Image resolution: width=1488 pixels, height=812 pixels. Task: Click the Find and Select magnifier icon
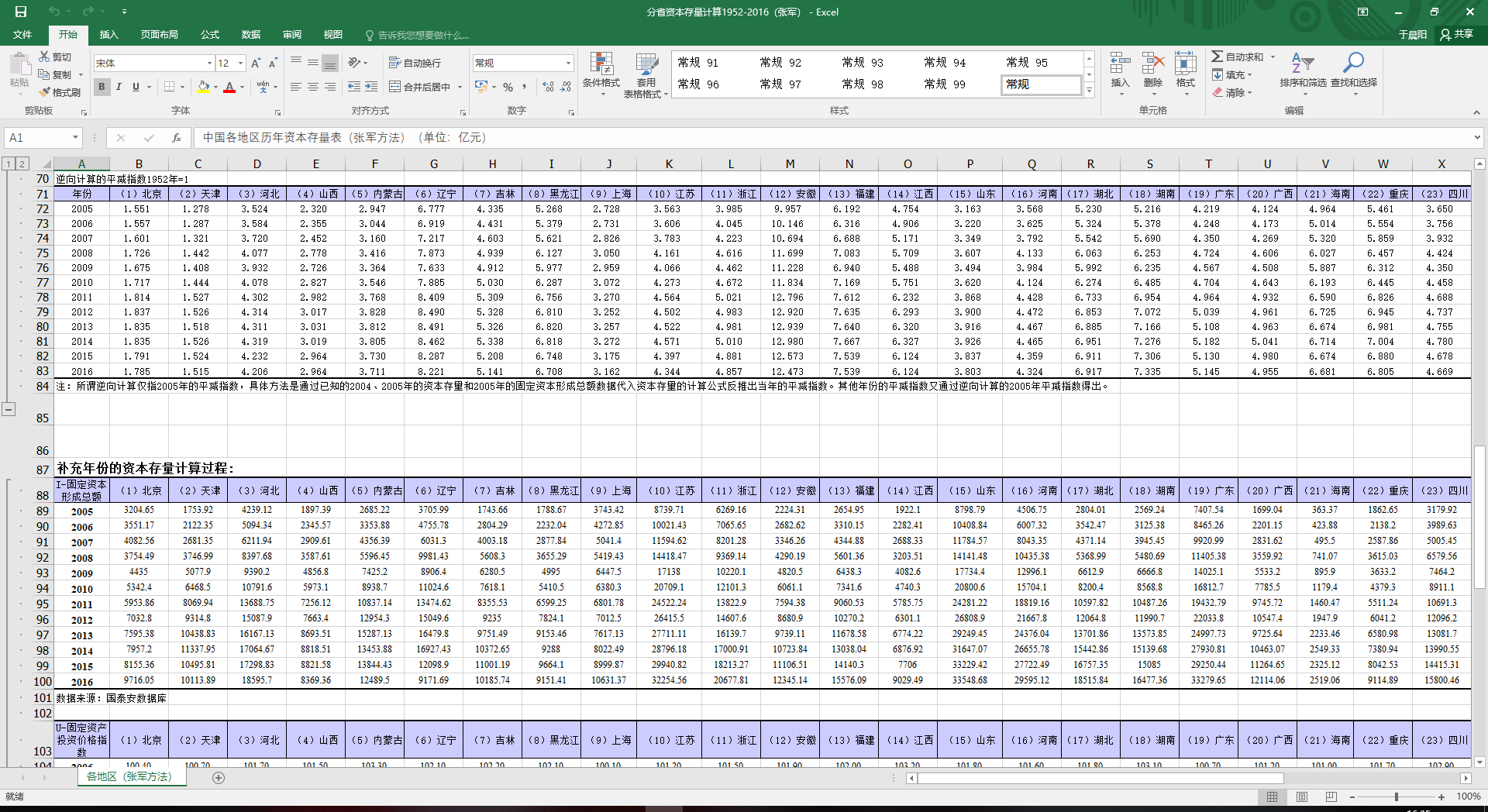(1353, 64)
